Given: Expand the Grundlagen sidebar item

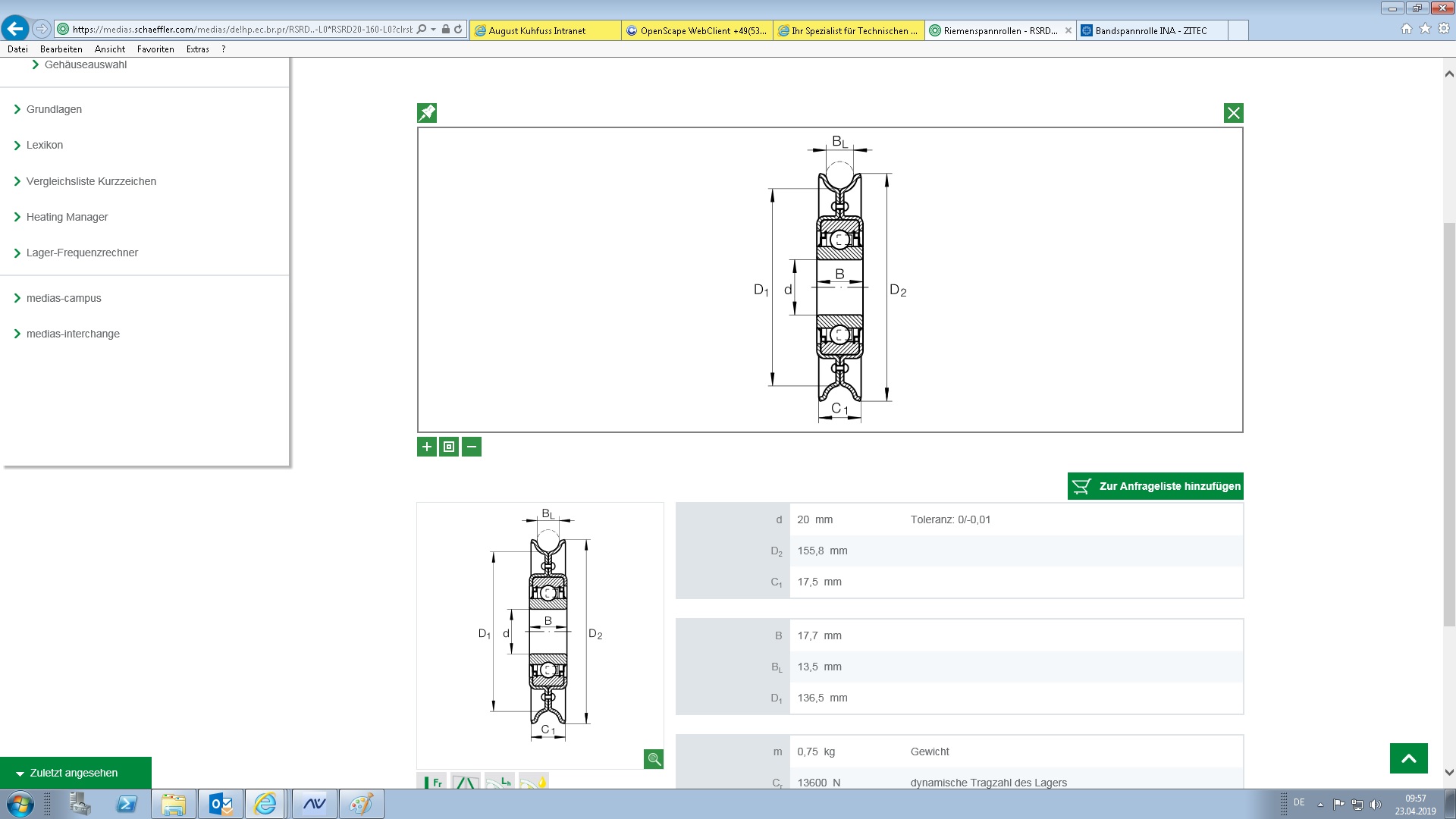Looking at the screenshot, I should pyautogui.click(x=54, y=109).
